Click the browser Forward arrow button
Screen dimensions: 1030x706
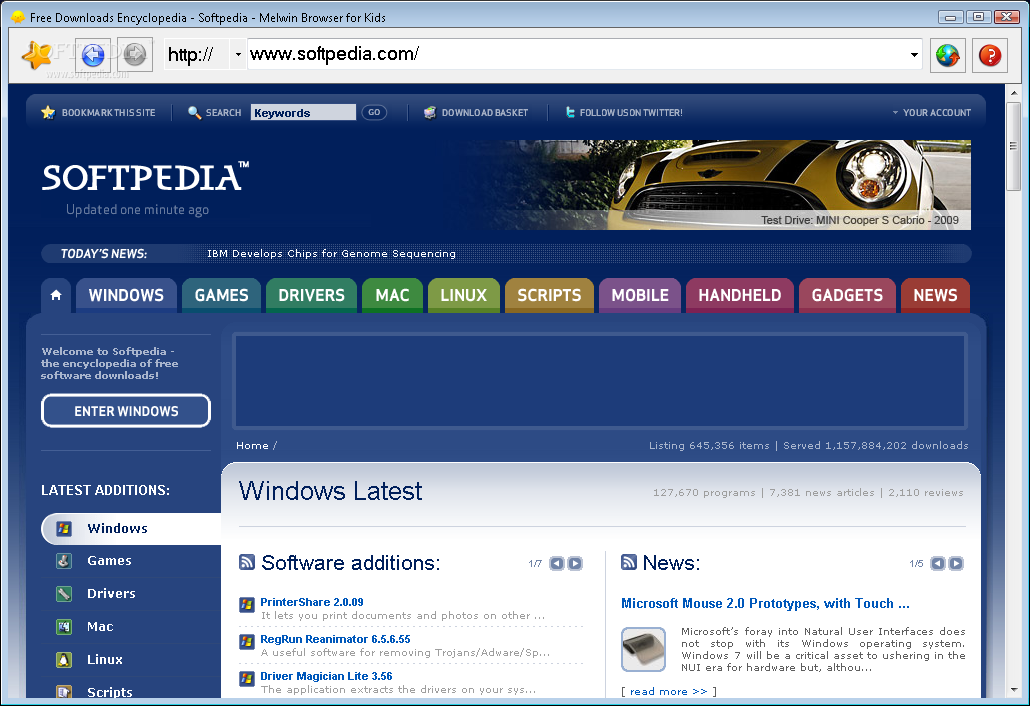click(135, 55)
